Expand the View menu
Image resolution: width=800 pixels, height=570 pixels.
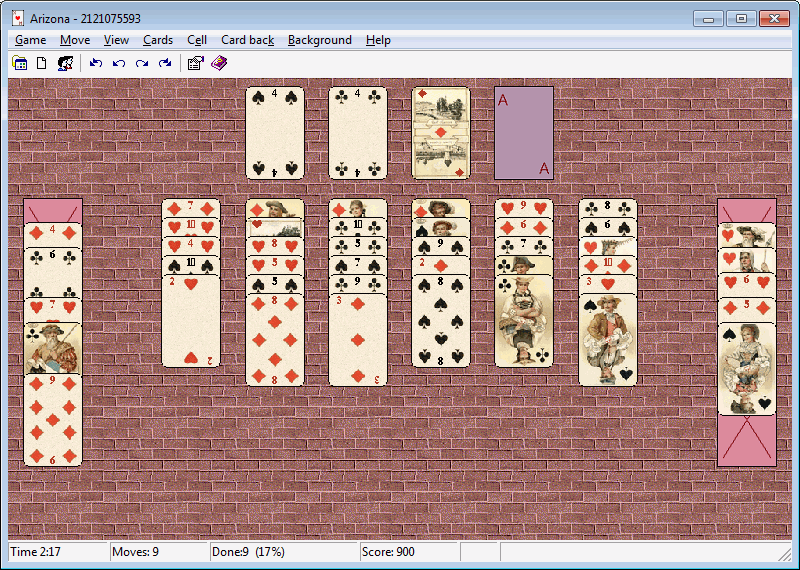tap(116, 40)
